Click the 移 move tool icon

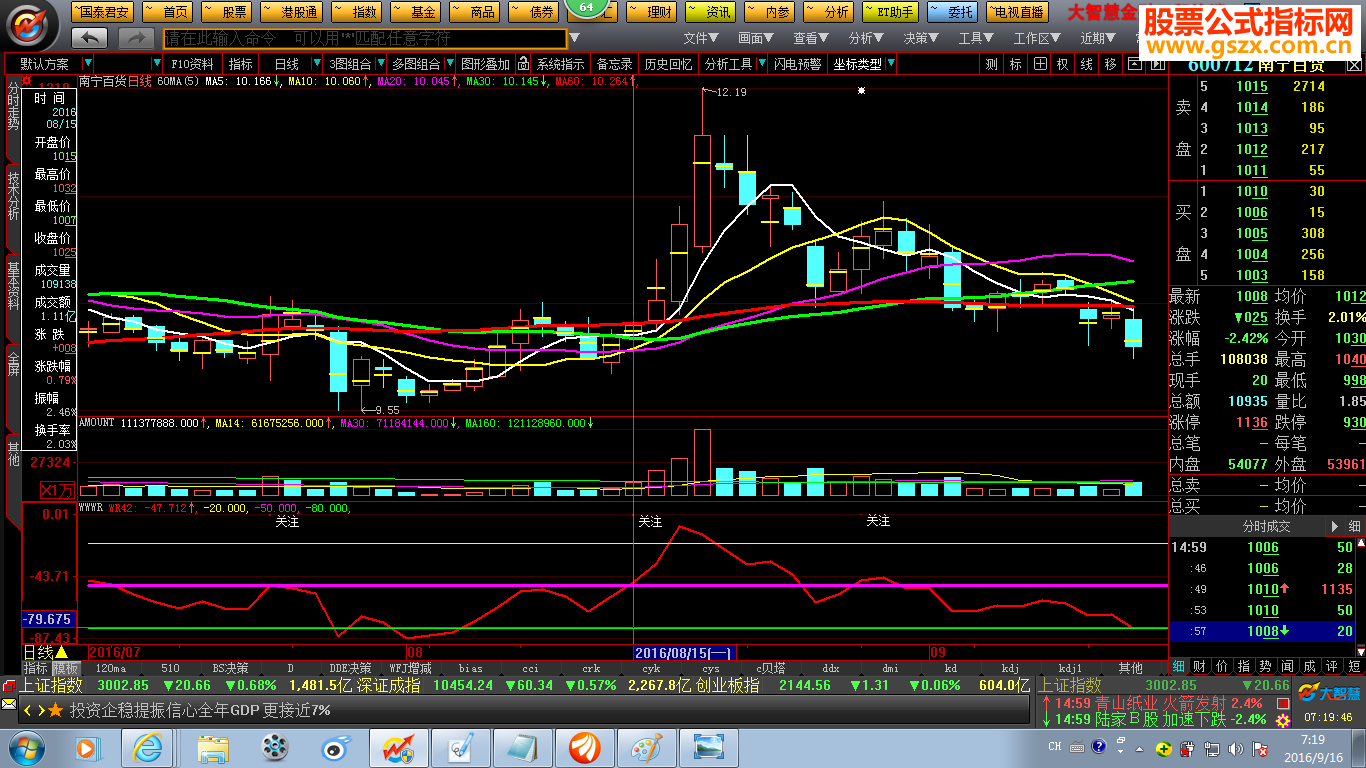pos(1110,64)
